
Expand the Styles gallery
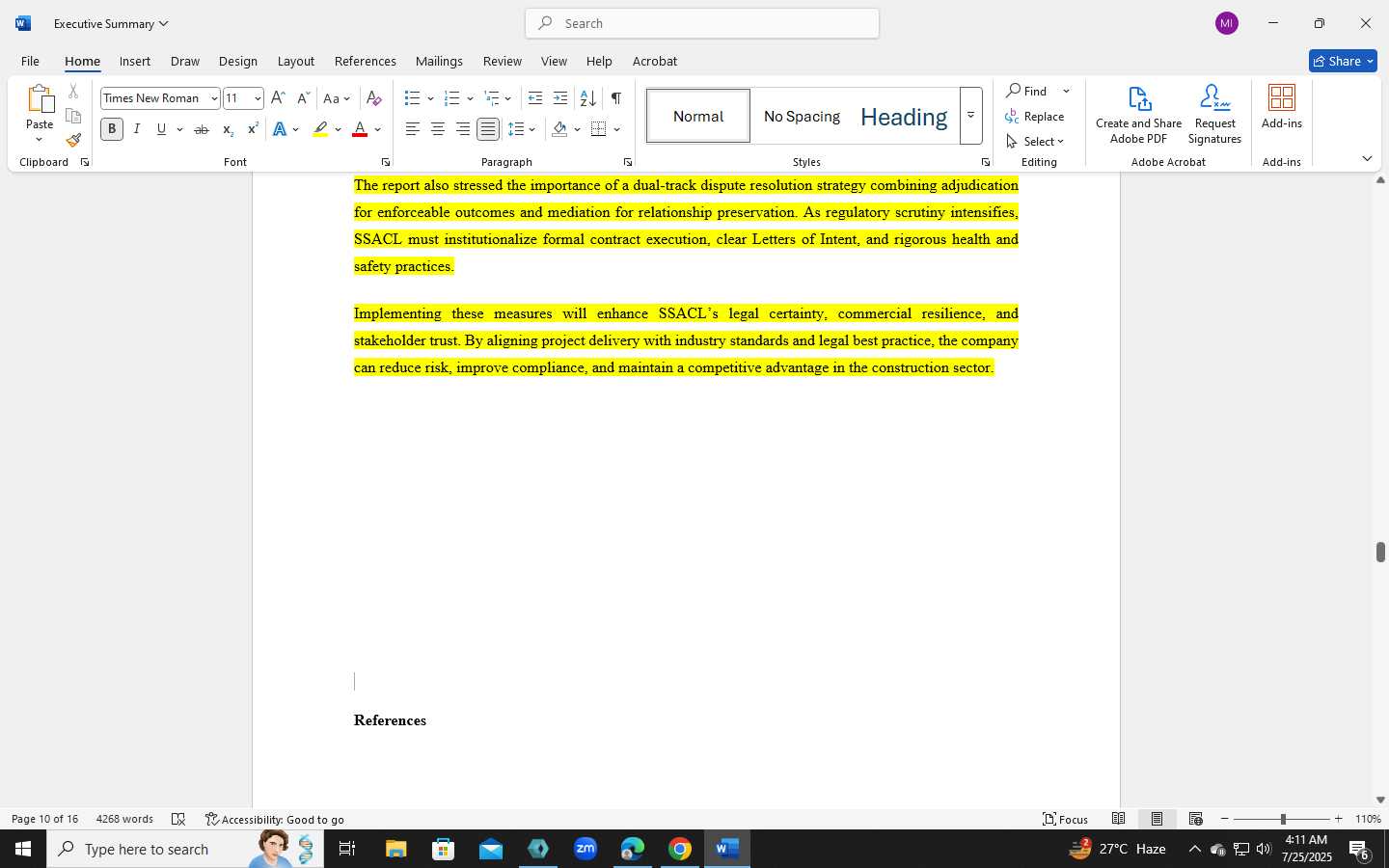[971, 116]
